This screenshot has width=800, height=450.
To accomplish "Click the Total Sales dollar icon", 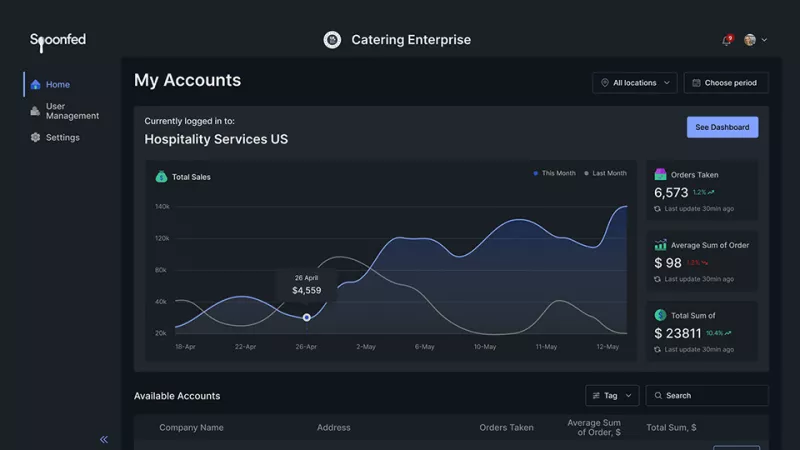I will [161, 177].
